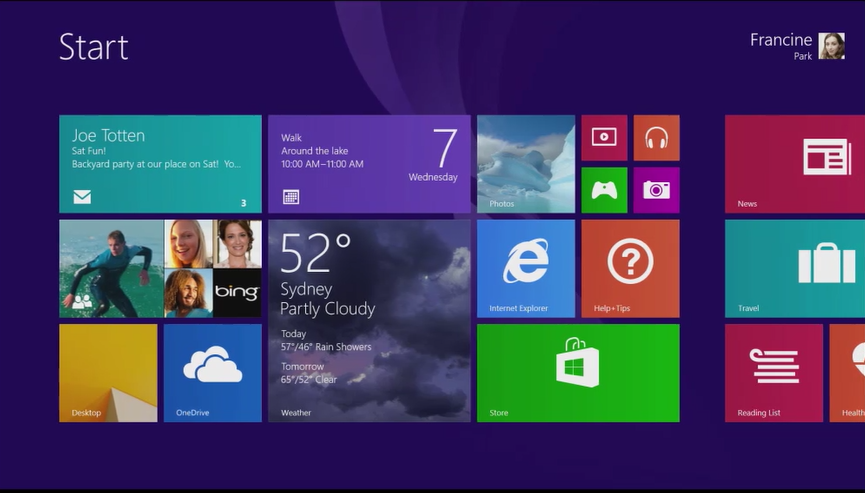
Task: Open the Weather tile for Sydney
Action: tap(369, 320)
